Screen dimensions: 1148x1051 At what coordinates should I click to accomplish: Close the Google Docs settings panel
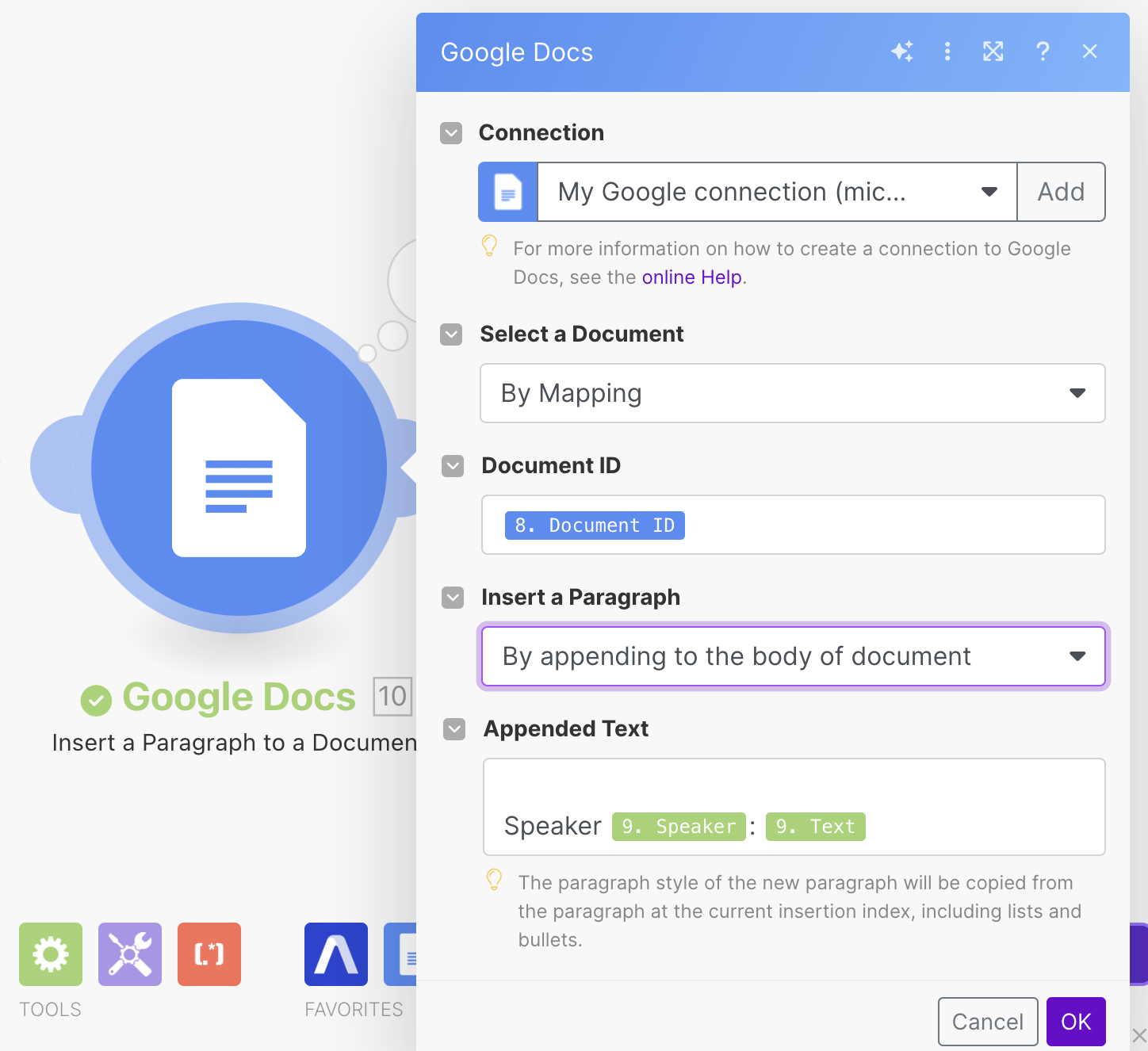coord(1090,52)
